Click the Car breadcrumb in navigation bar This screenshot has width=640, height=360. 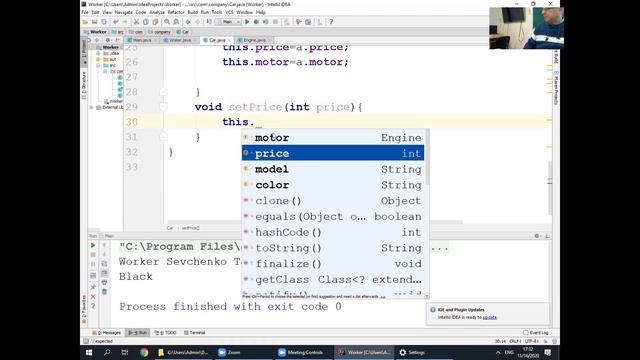[183, 32]
